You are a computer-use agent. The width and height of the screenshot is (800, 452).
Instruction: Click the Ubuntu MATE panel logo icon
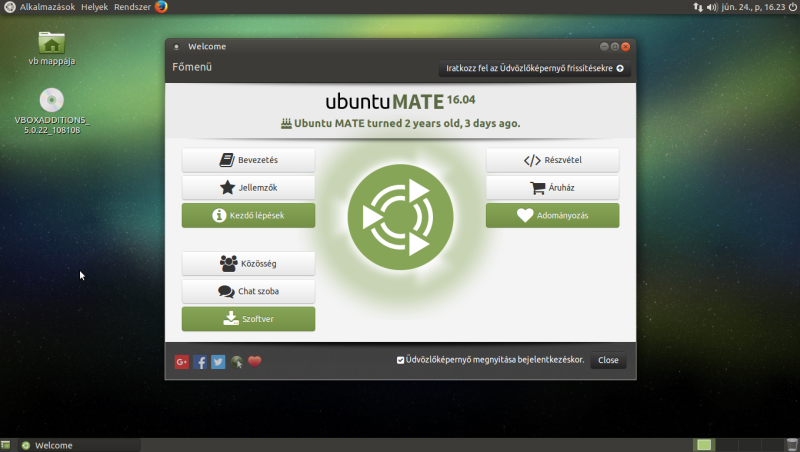[x=10, y=7]
